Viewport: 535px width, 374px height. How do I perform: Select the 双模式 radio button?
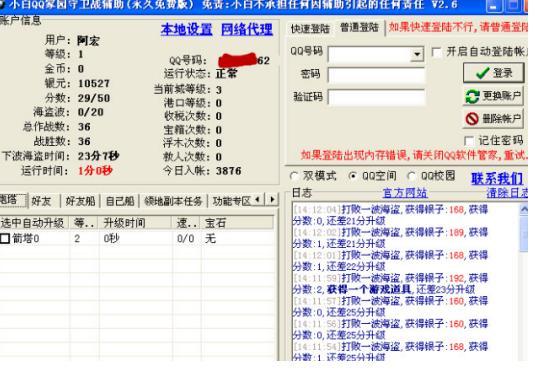tap(293, 176)
